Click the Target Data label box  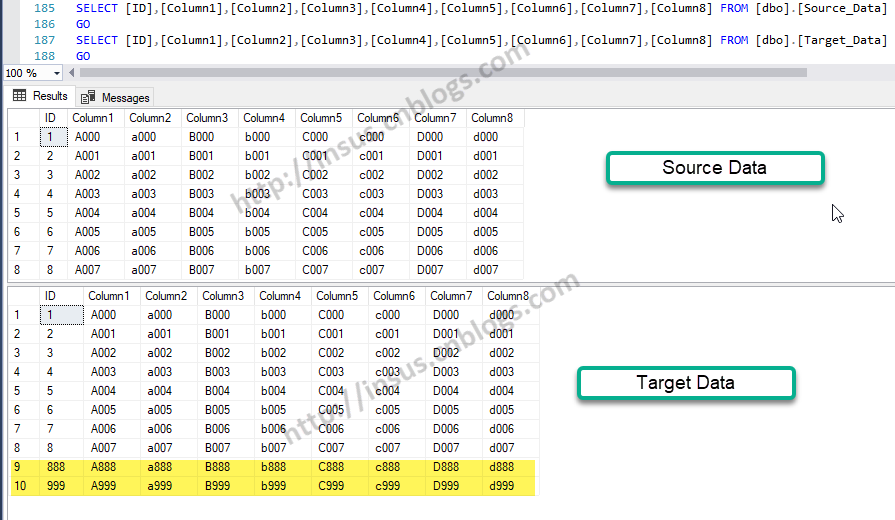[685, 383]
